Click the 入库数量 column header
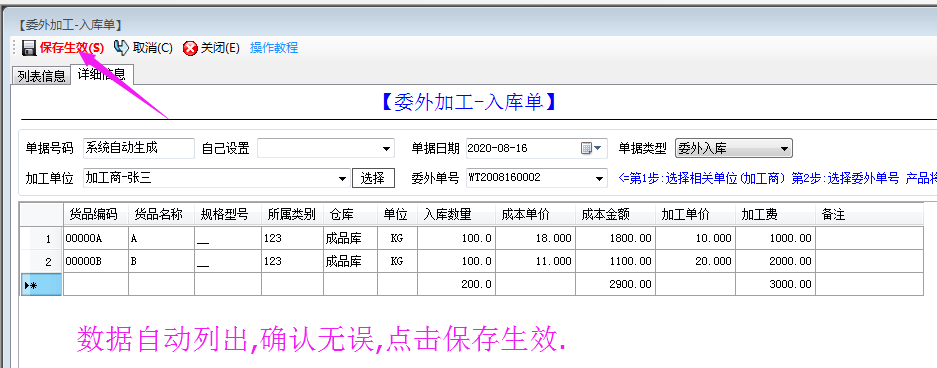The width and height of the screenshot is (937, 368). pos(457,214)
